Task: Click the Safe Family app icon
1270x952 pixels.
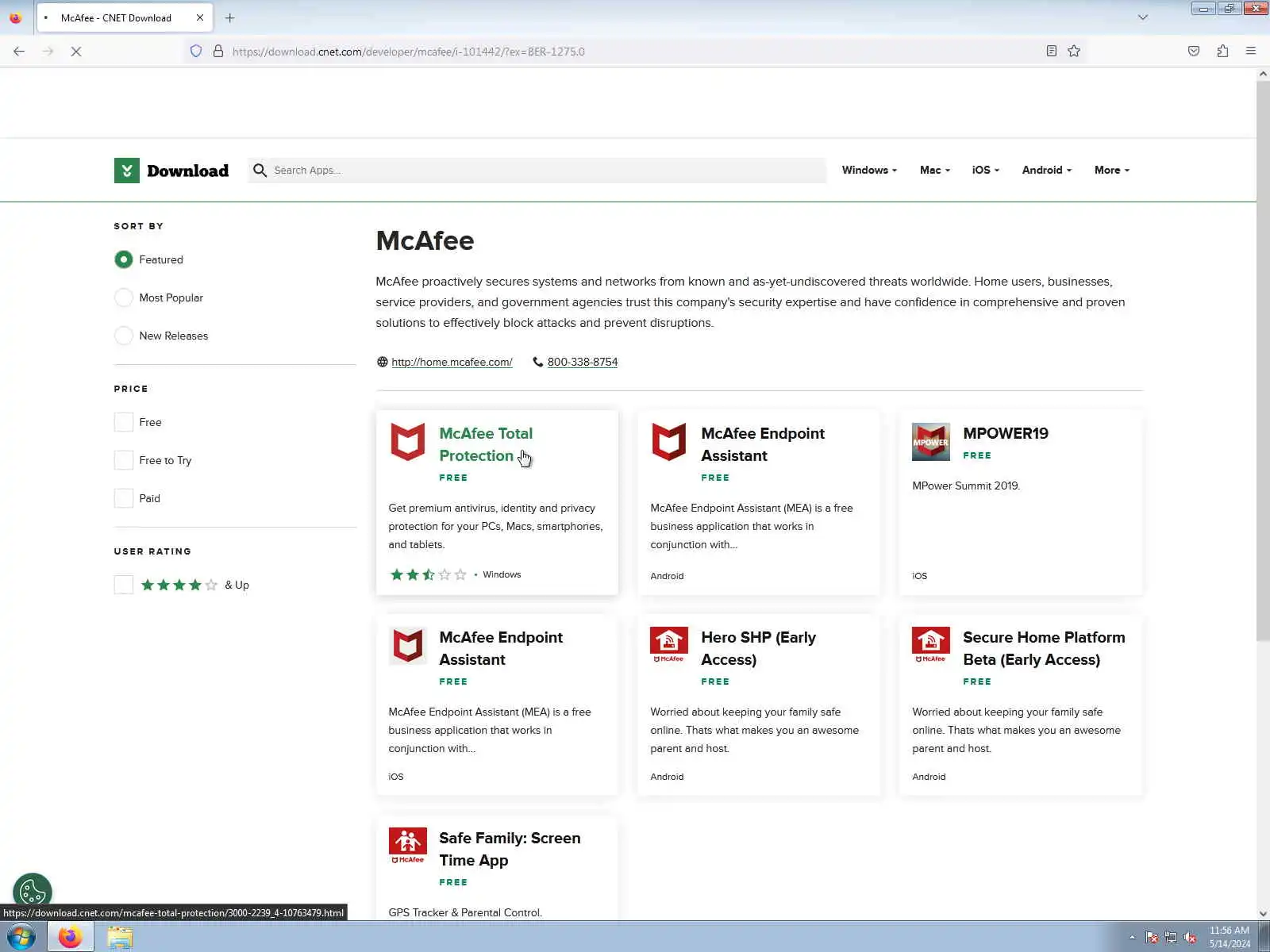Action: [x=408, y=846]
